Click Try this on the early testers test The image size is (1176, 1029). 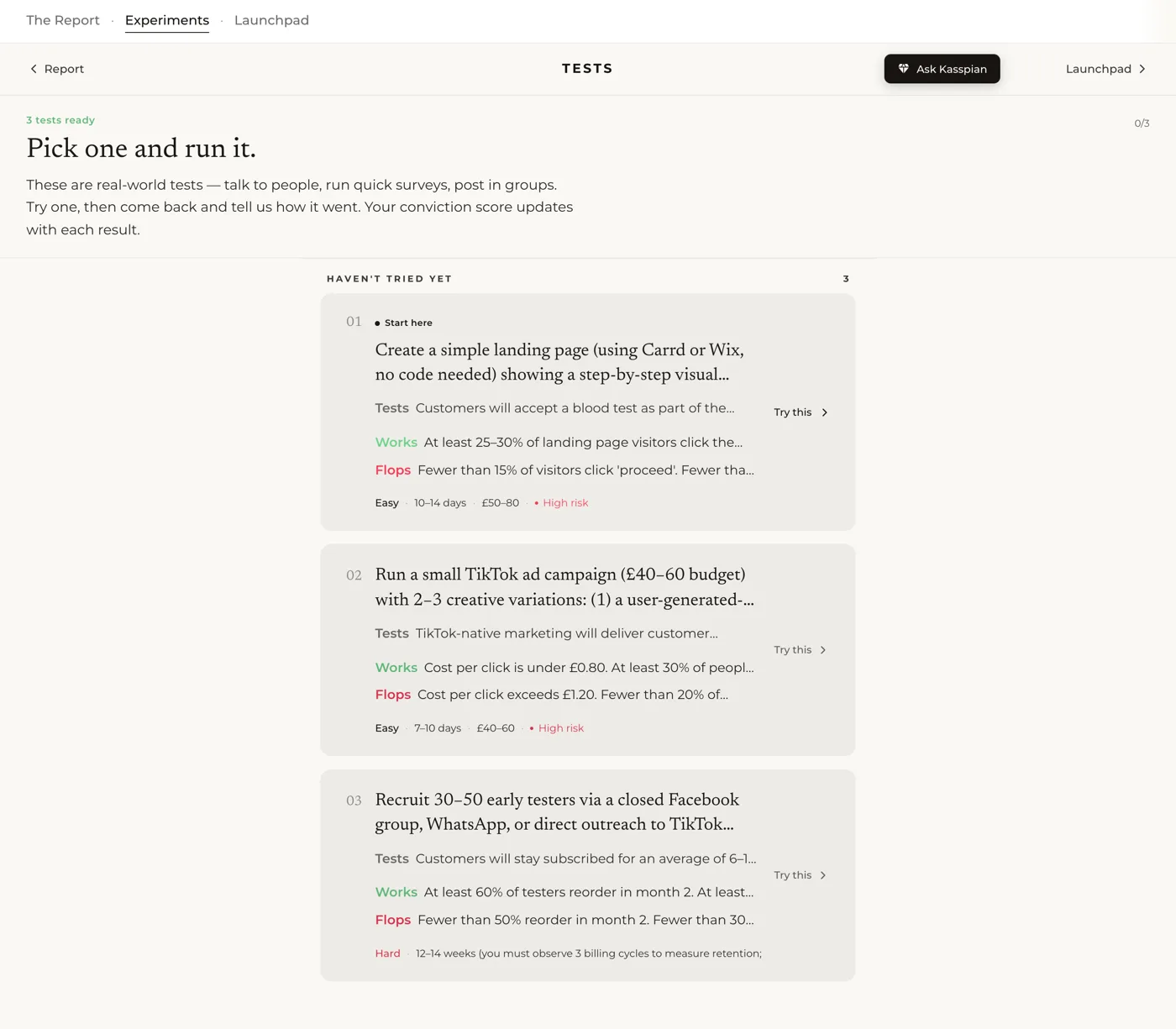(801, 875)
